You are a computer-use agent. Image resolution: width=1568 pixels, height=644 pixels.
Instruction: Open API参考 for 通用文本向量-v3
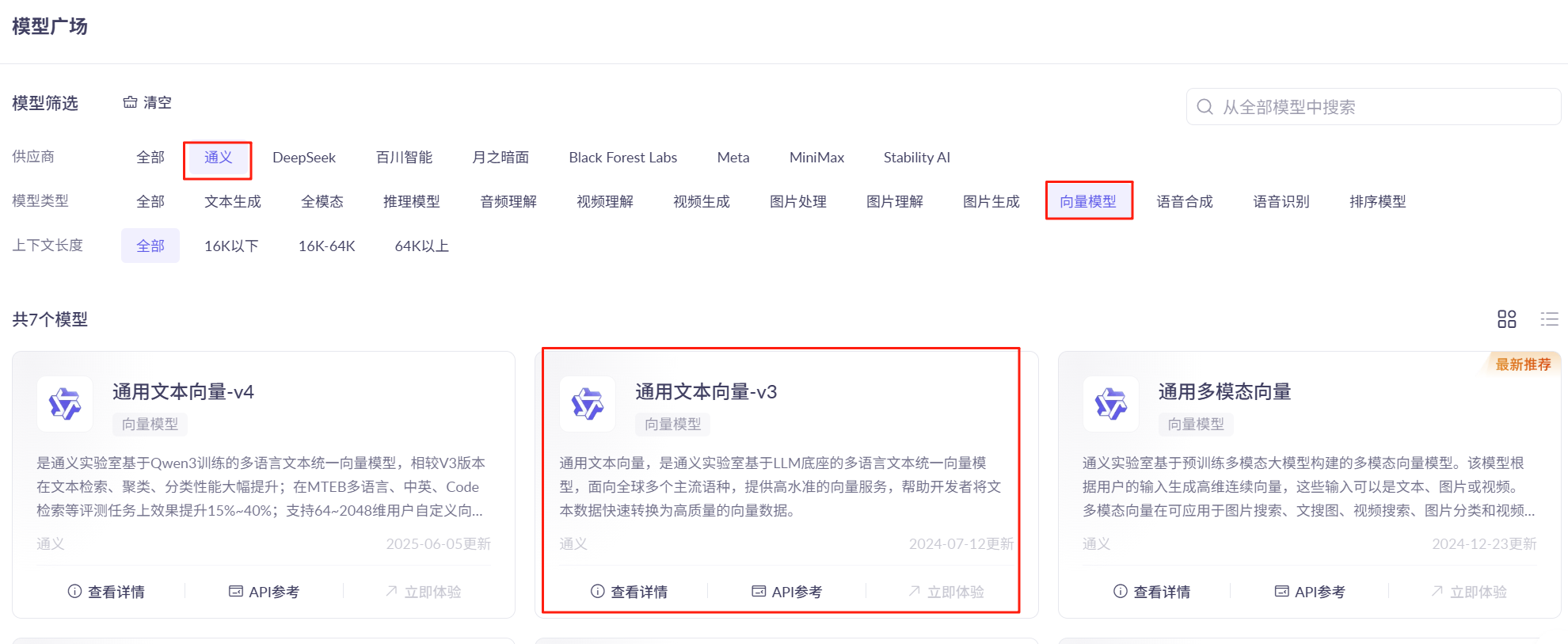pyautogui.click(x=786, y=592)
